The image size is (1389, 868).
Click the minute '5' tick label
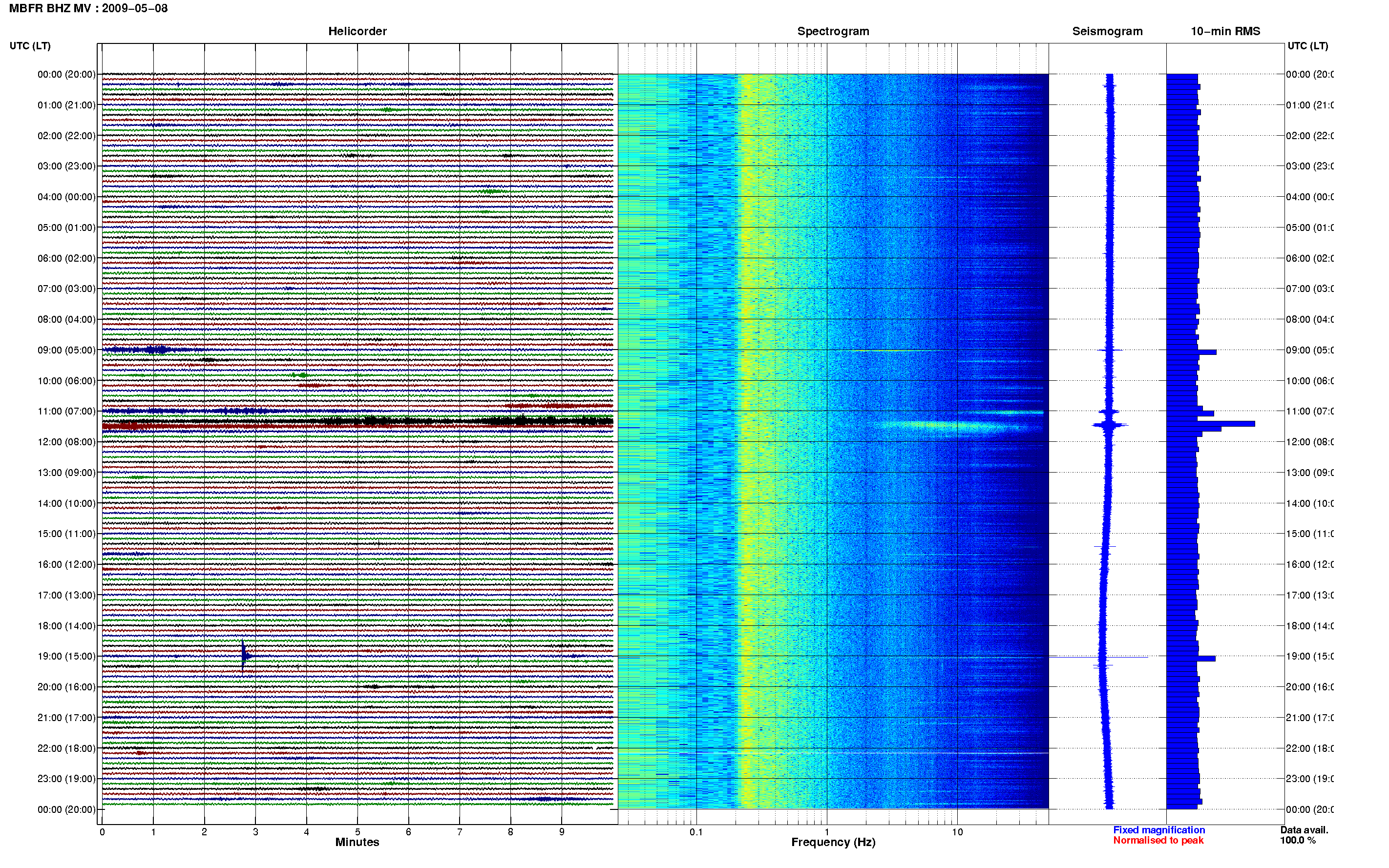pos(357,832)
